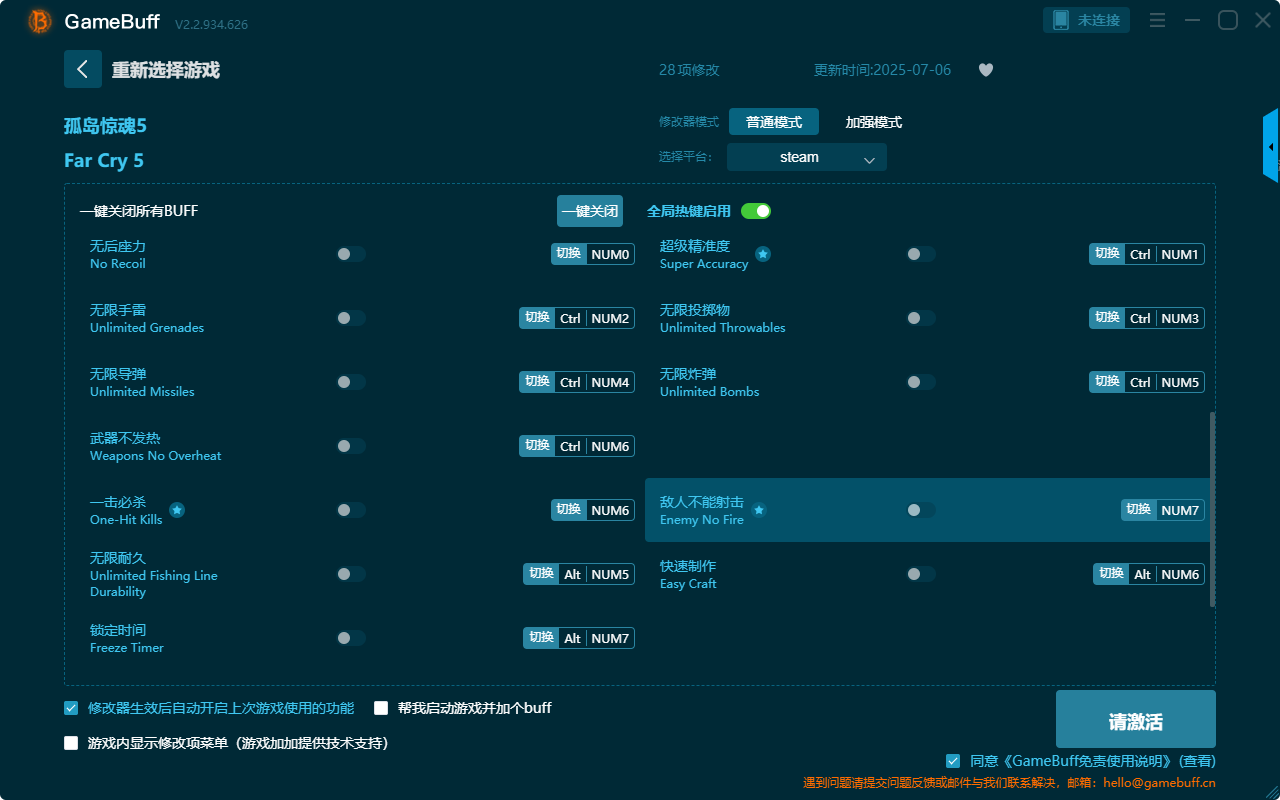This screenshot has width=1280, height=800.
Task: Click the star beside One-Hit Kills
Action: 176,509
